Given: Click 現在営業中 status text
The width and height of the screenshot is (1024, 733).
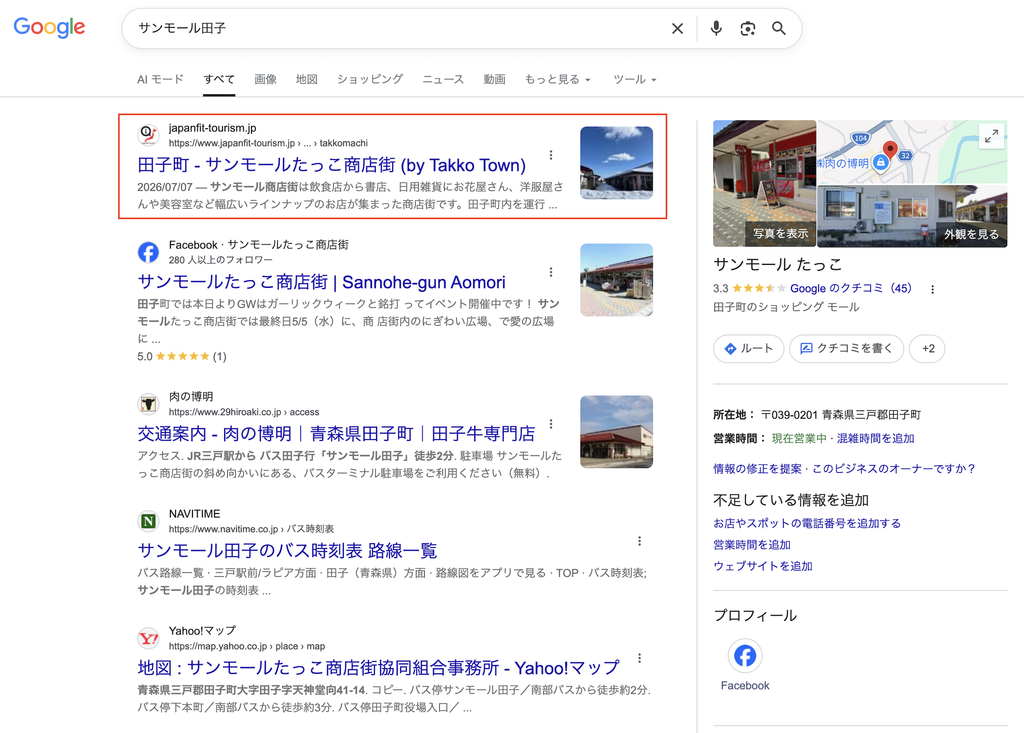Looking at the screenshot, I should click(x=799, y=438).
